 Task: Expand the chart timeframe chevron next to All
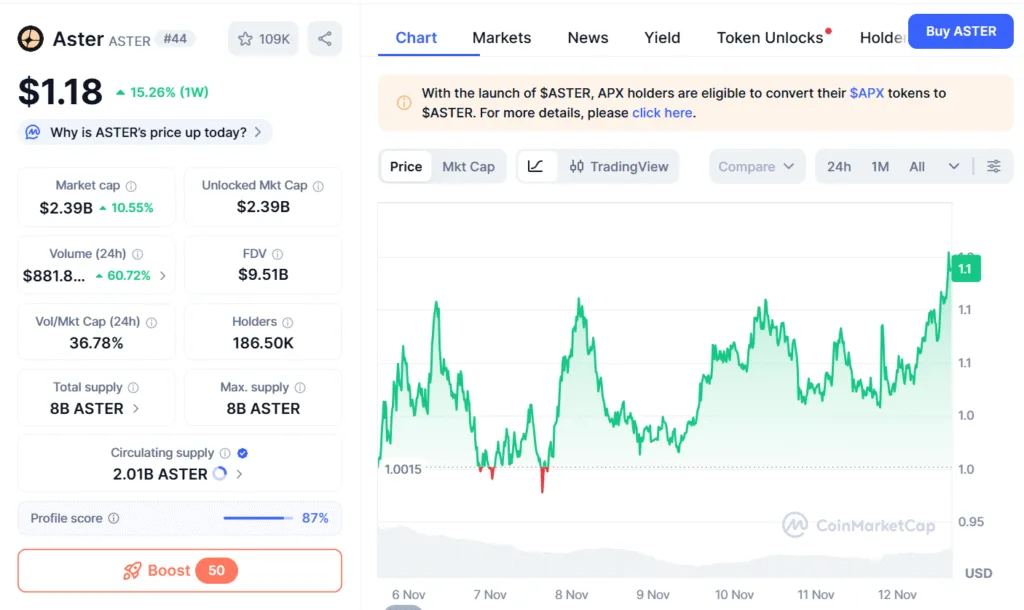click(953, 166)
